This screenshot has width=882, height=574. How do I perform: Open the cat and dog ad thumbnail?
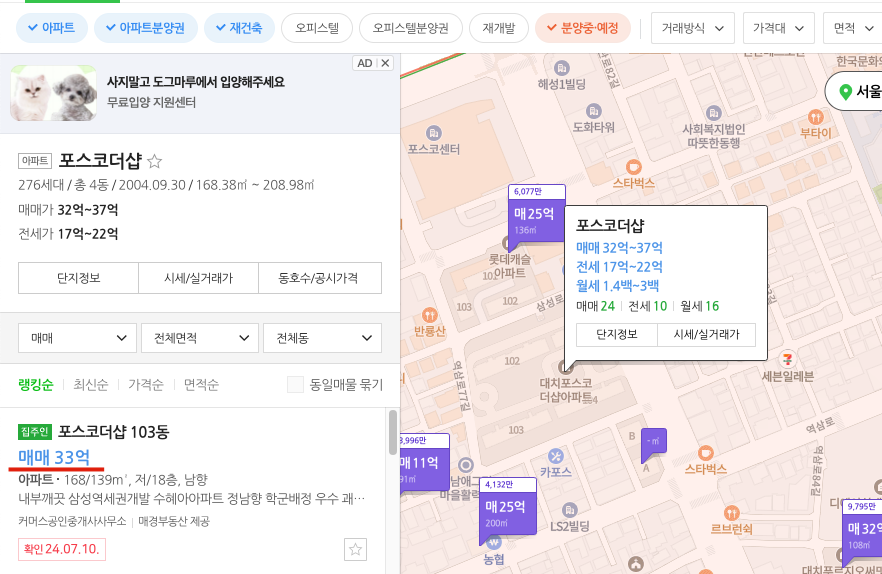(53, 93)
